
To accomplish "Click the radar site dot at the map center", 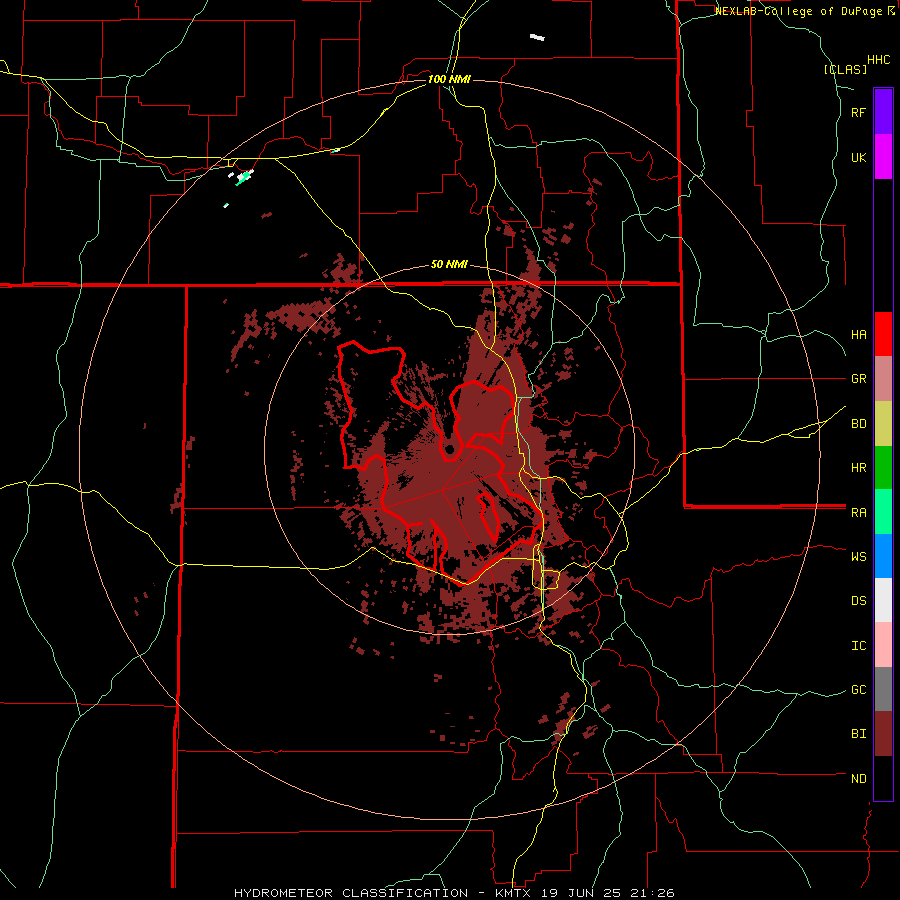I will point(449,449).
